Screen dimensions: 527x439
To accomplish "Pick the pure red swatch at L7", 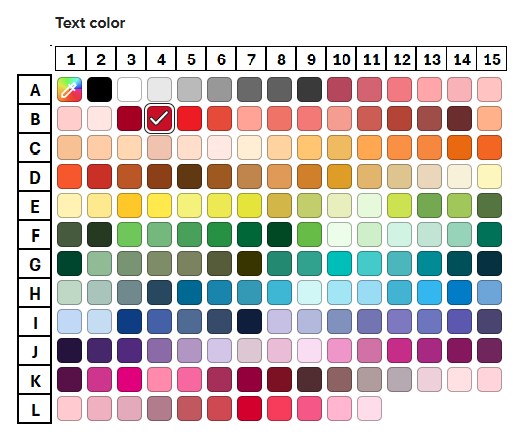I will 249,408.
